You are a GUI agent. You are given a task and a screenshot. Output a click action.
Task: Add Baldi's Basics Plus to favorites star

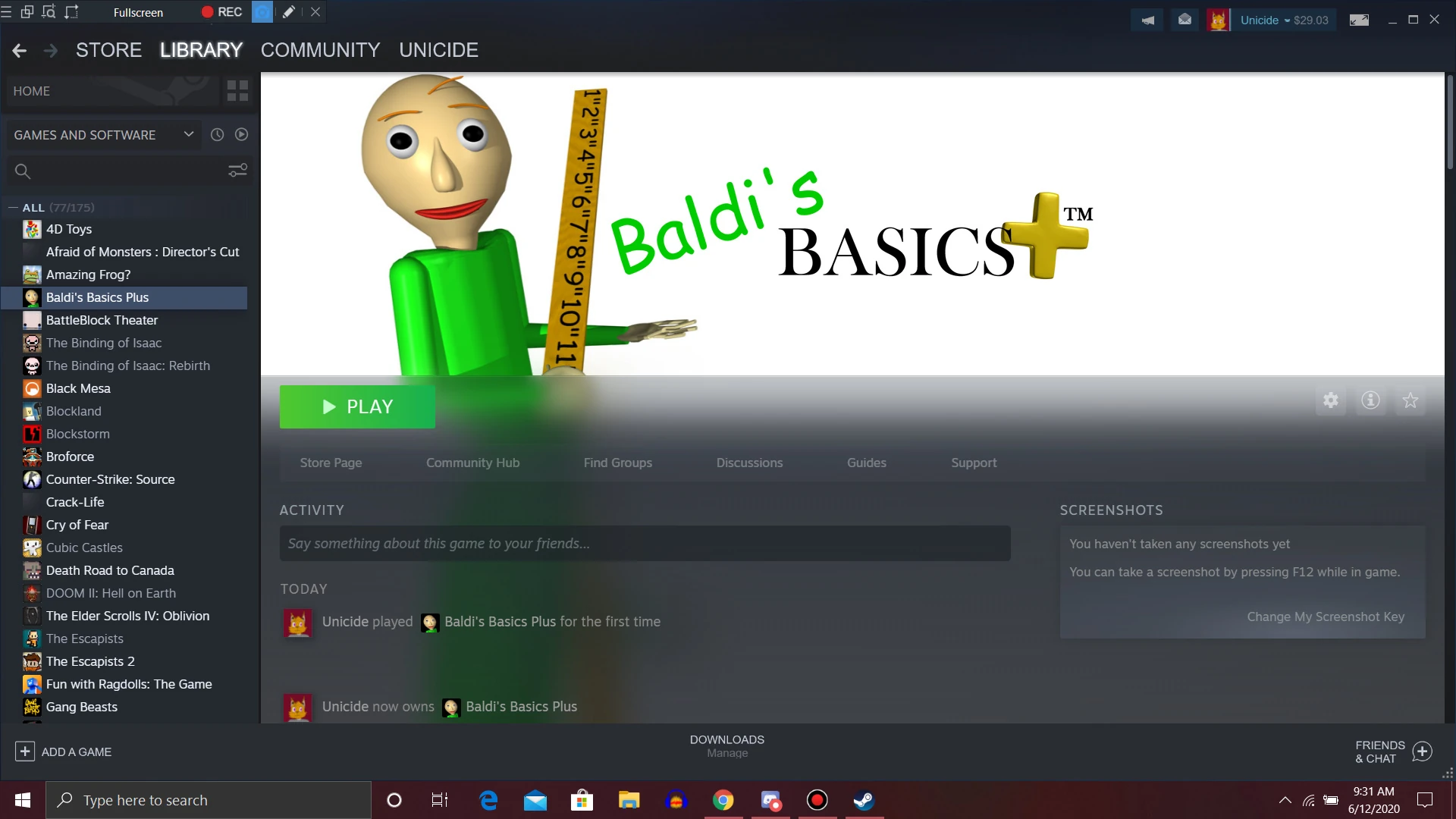[x=1410, y=400]
